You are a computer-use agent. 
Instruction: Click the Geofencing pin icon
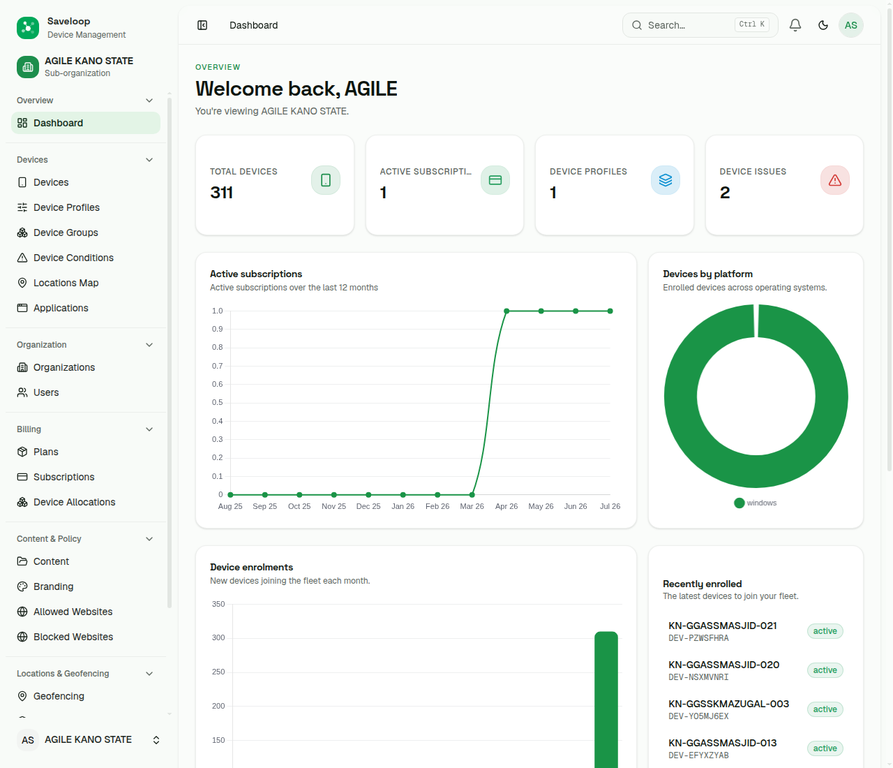22,696
